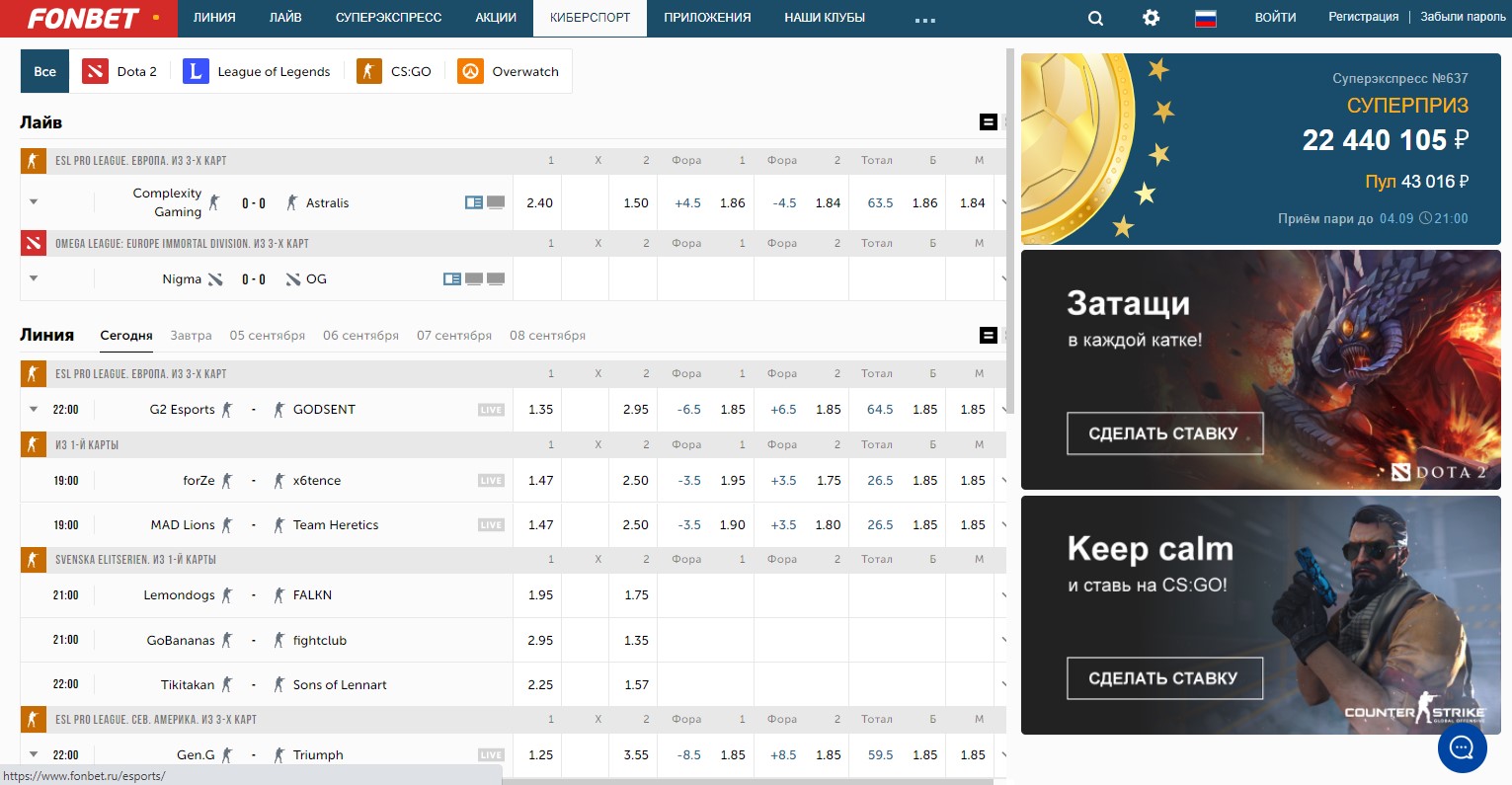Bet on fightclub at 1.35
Screen dimensions: 1512x785
pyautogui.click(x=635, y=641)
